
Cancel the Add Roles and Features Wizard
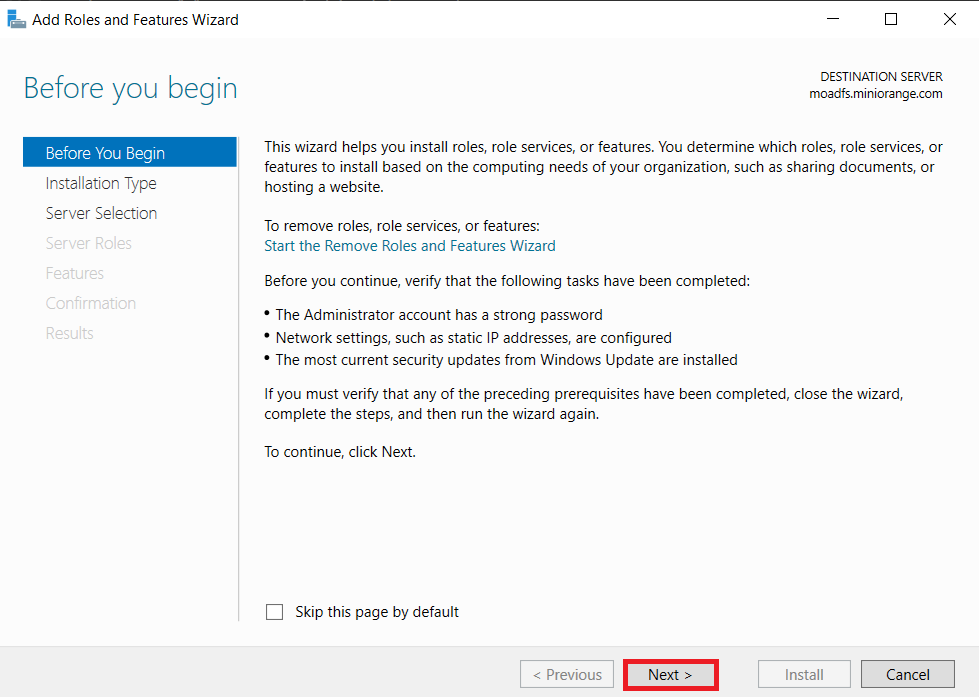click(907, 674)
